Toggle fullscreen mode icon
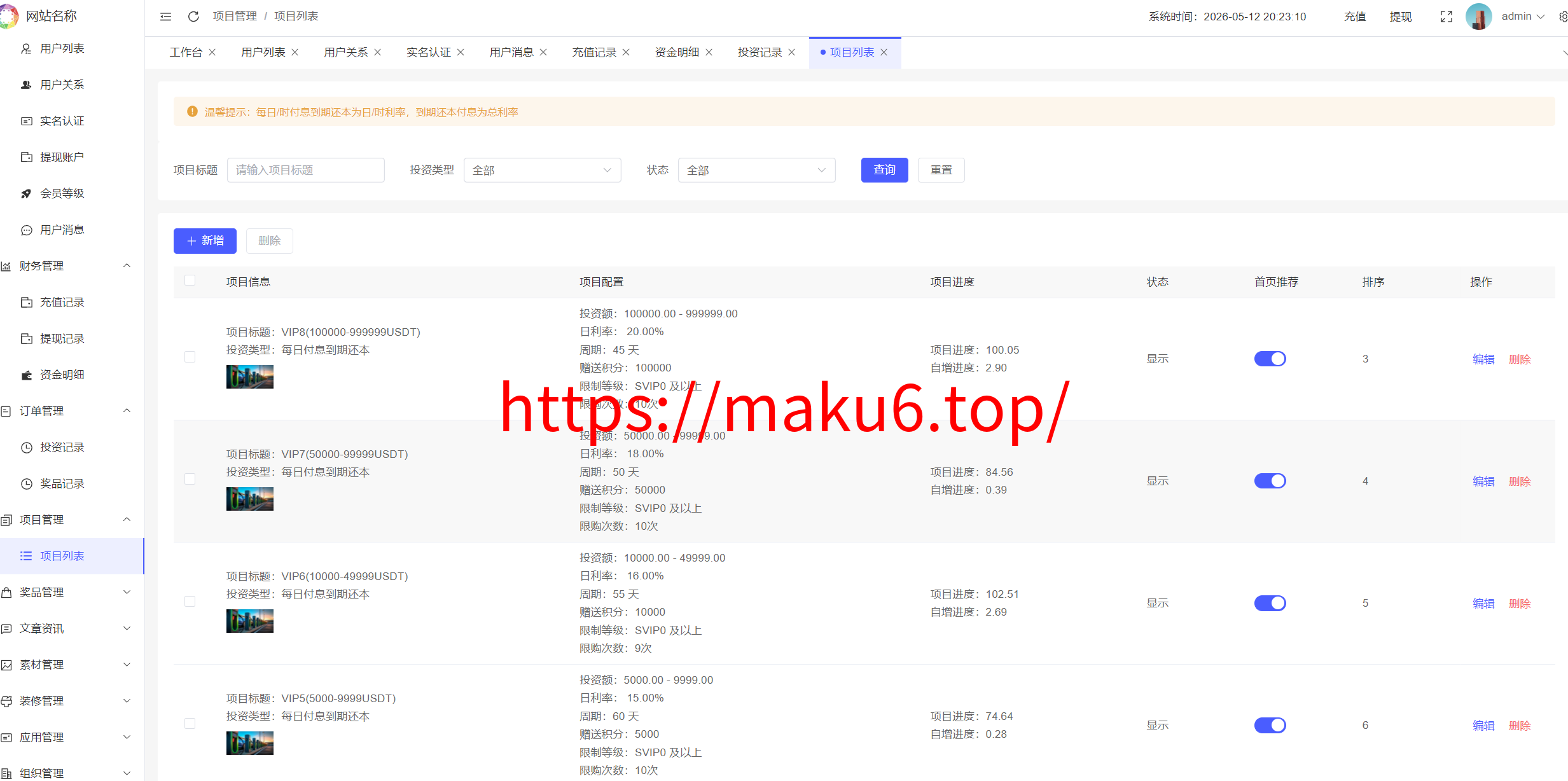 [x=1446, y=17]
